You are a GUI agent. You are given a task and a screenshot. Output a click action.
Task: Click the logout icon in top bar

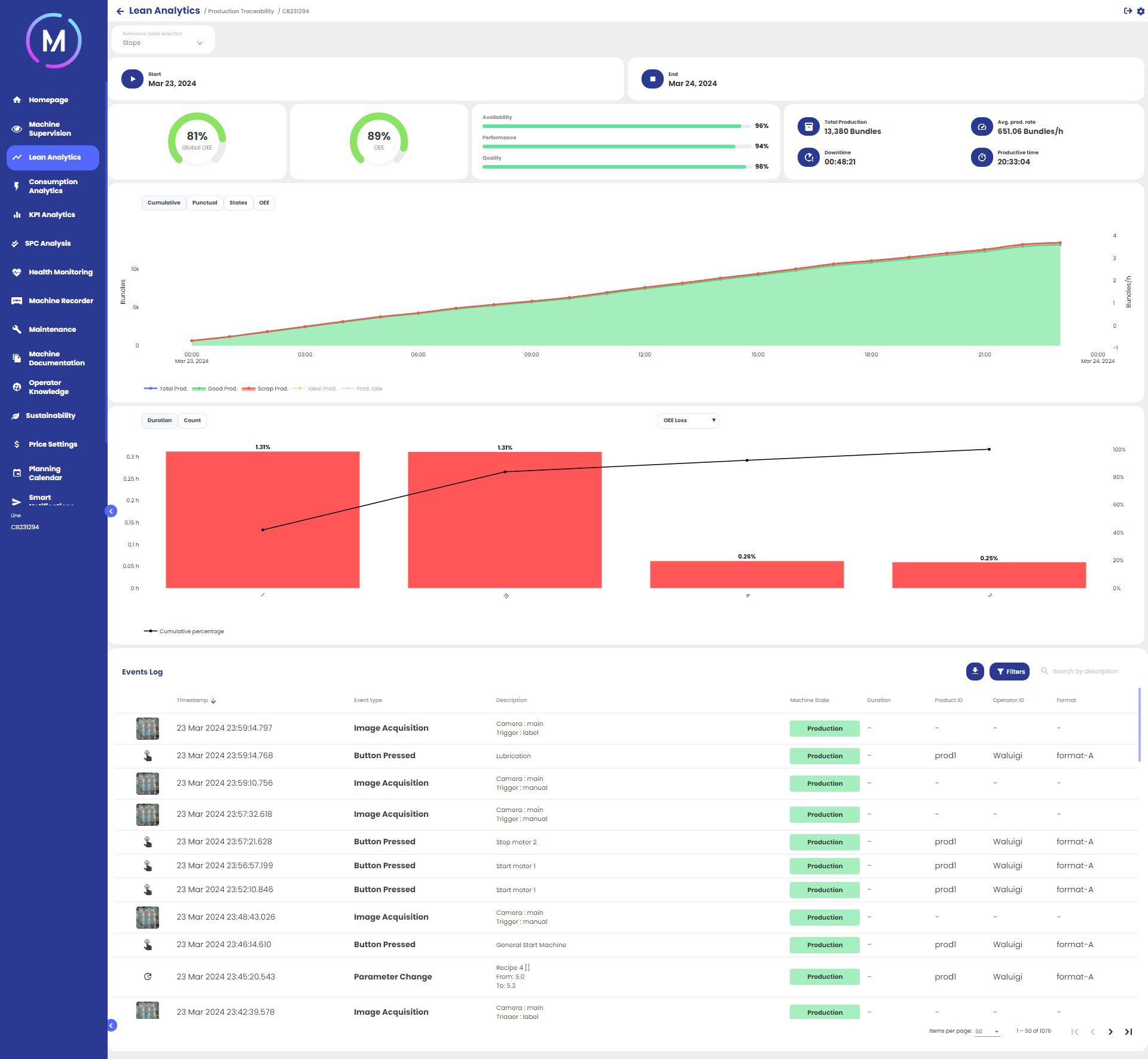[1128, 11]
